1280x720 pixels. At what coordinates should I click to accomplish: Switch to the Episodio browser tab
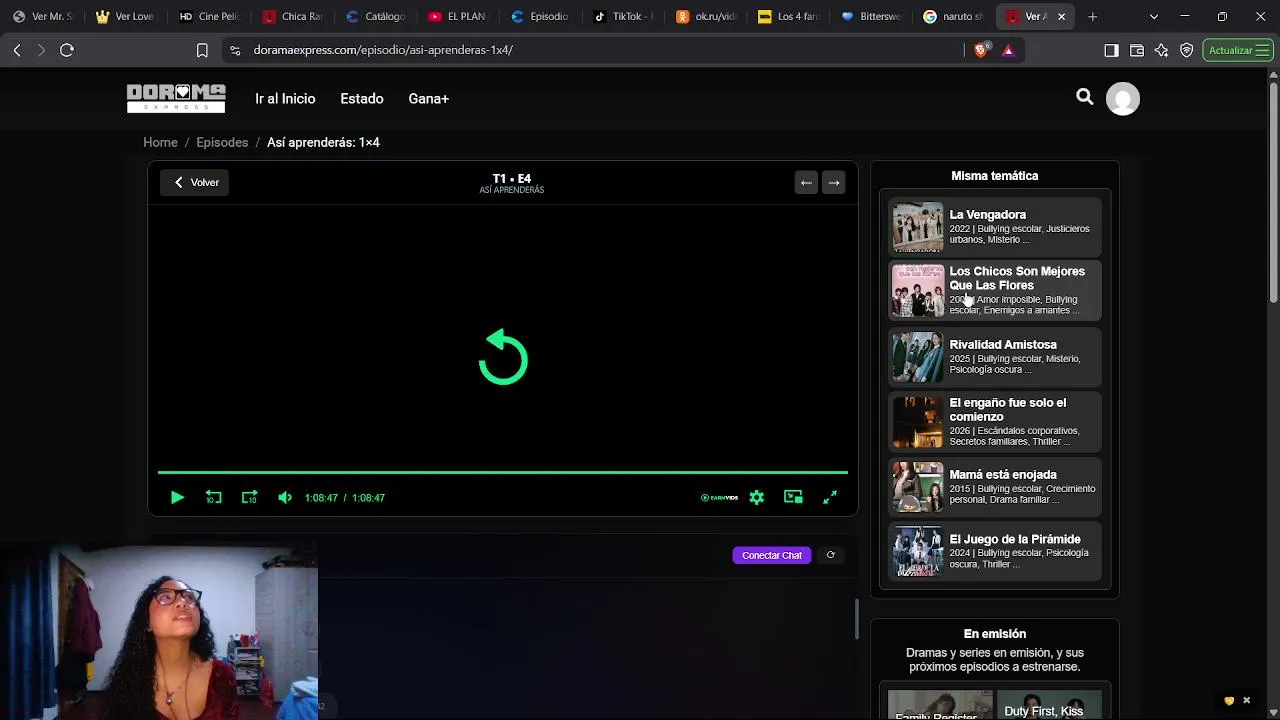click(x=541, y=16)
